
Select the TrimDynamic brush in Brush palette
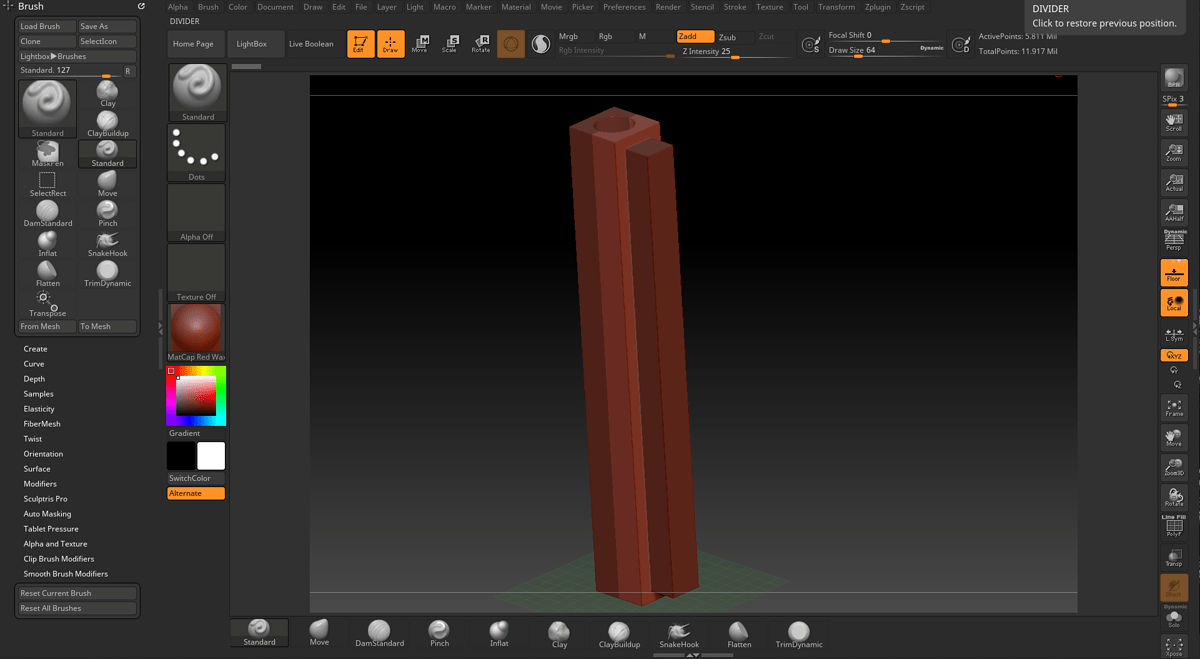tap(107, 273)
